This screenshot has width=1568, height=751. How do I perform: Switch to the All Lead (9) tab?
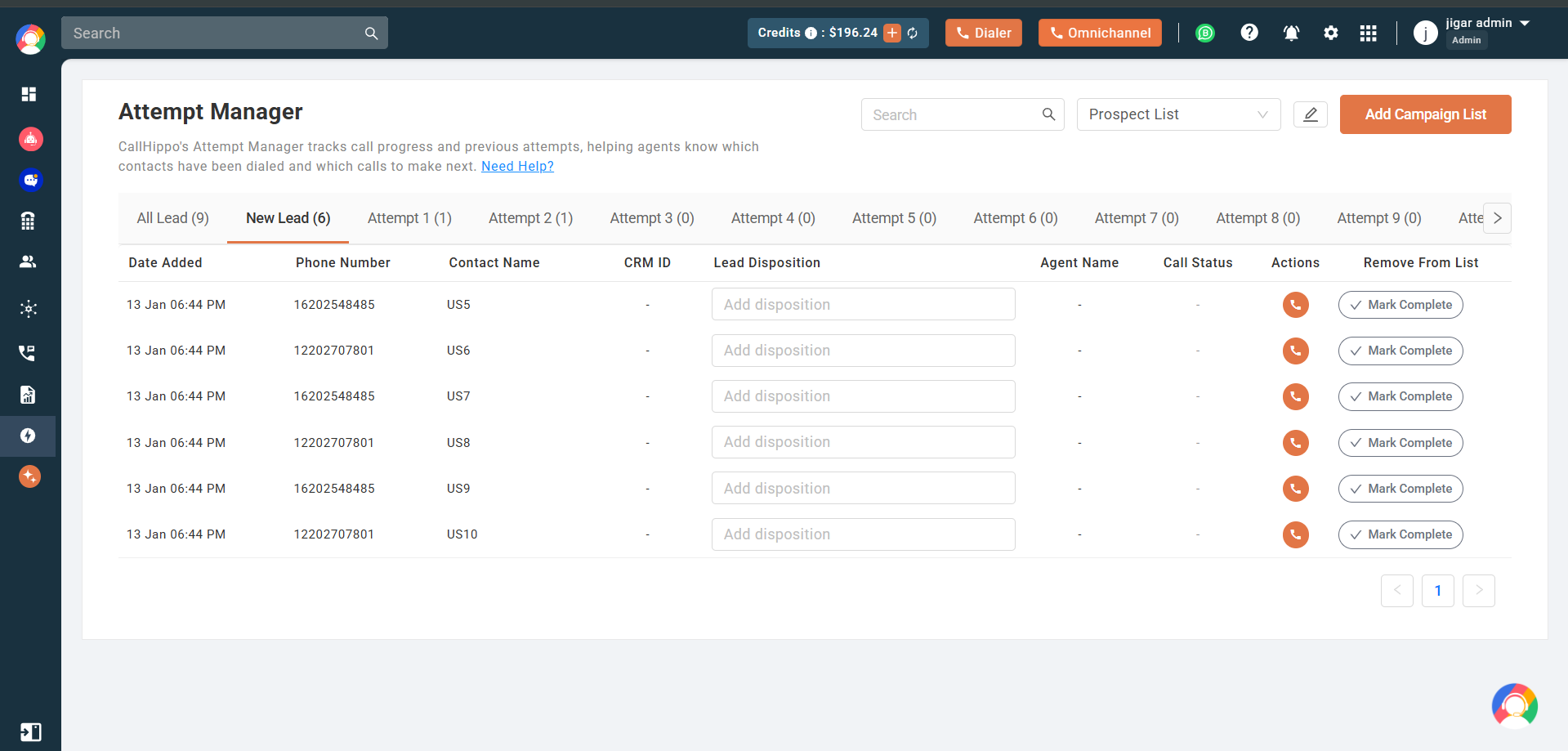pos(172,218)
